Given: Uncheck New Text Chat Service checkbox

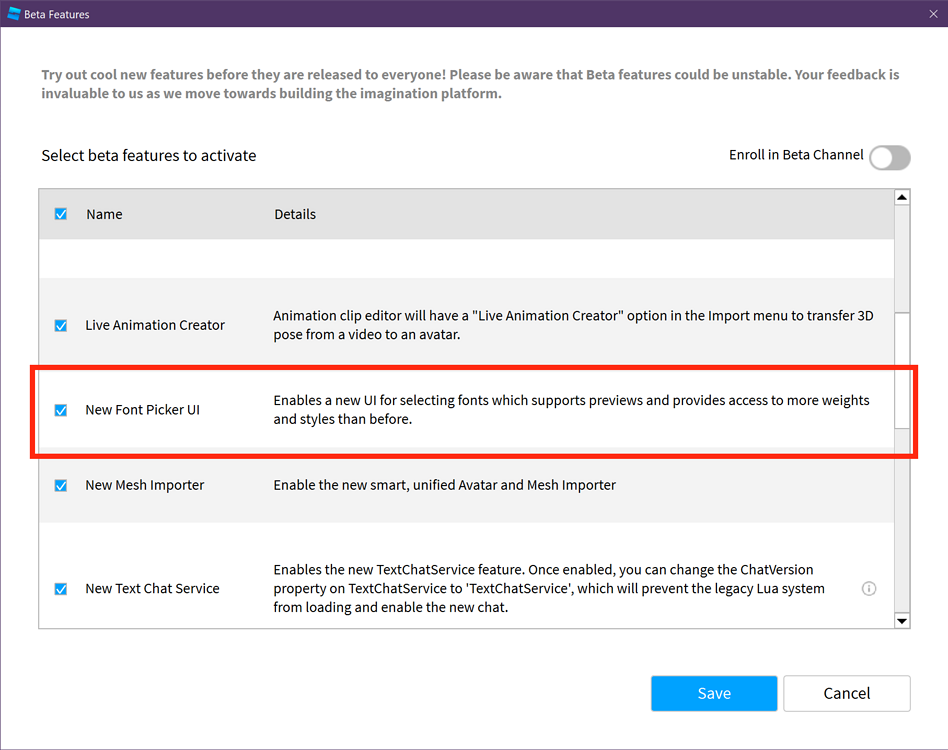Looking at the screenshot, I should coord(61,589).
